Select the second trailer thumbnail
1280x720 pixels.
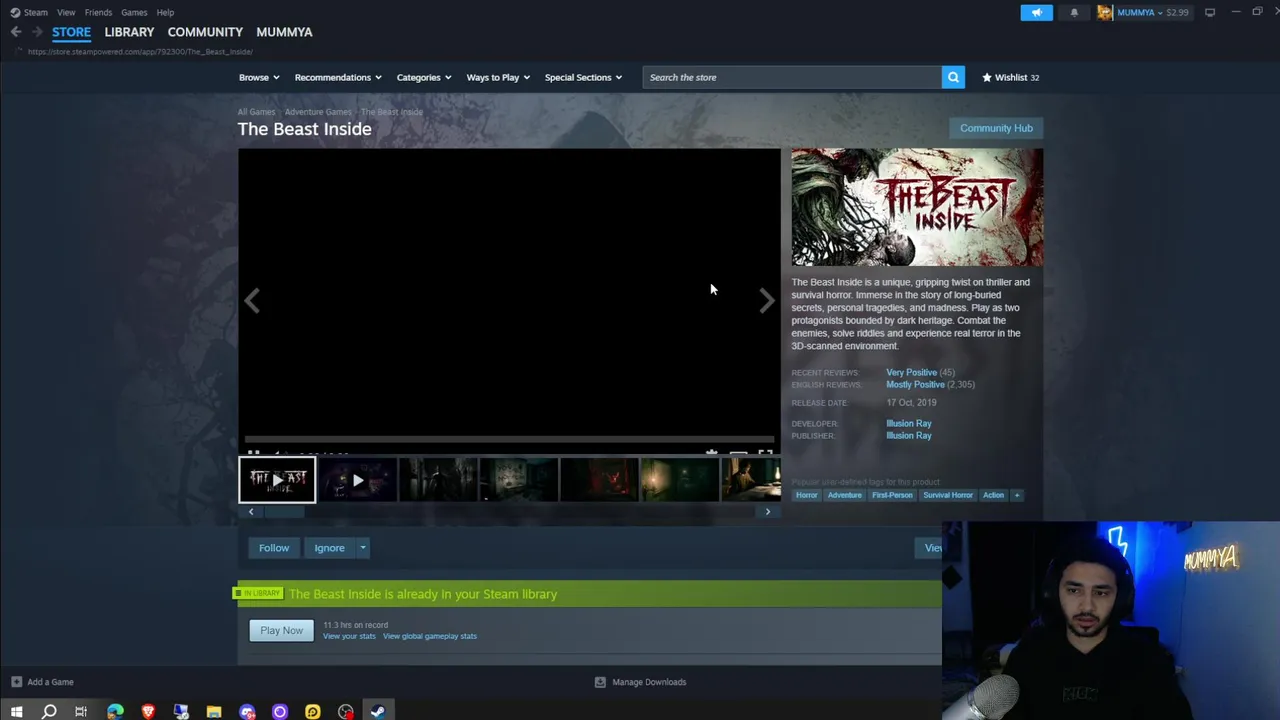click(358, 480)
